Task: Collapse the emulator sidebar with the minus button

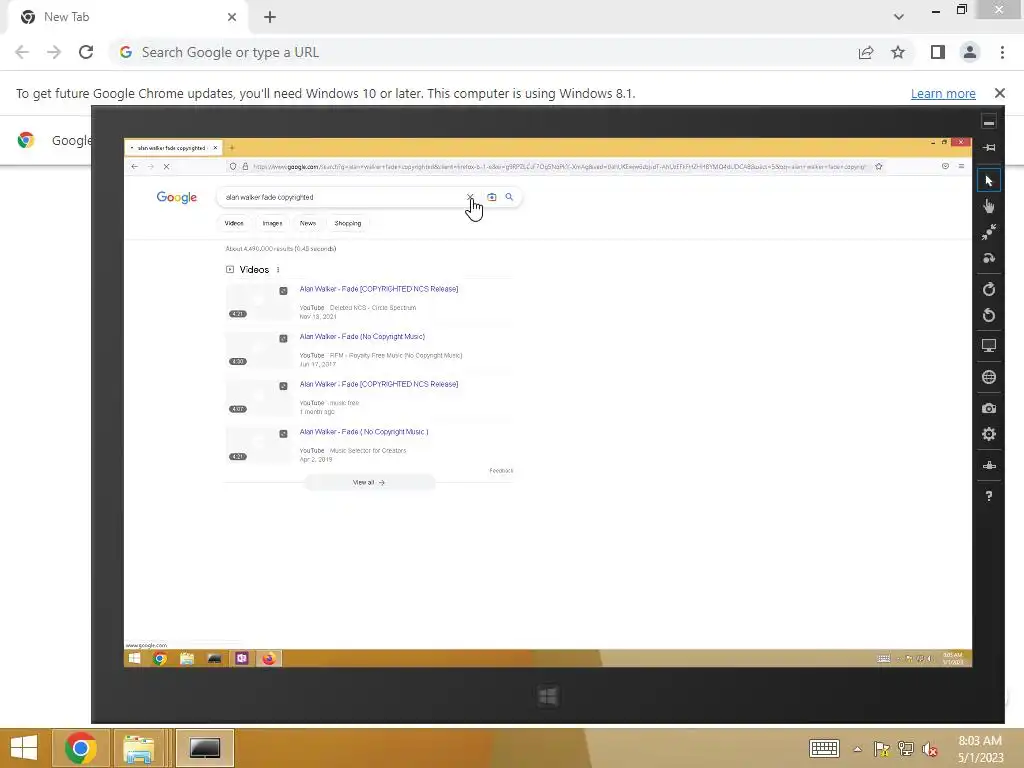Action: 989,122
